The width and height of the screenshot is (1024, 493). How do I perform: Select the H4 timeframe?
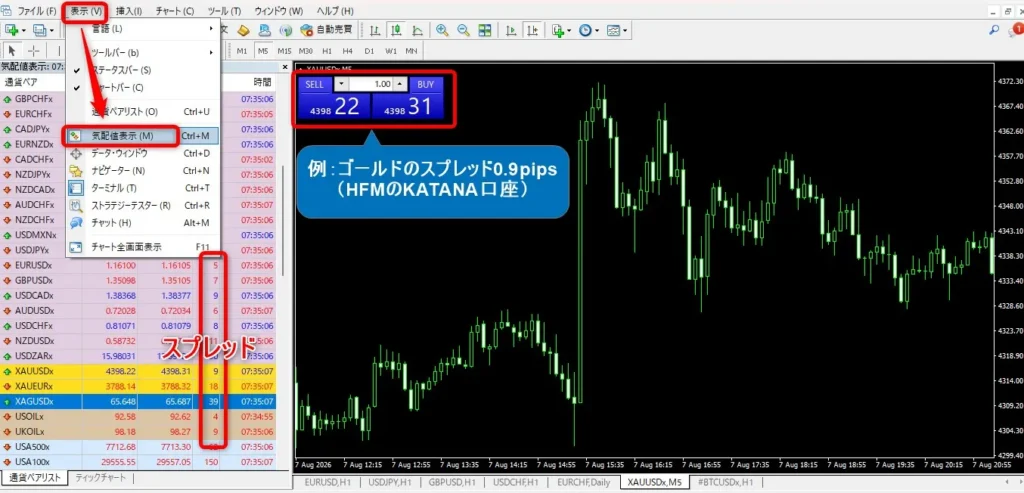(x=347, y=51)
